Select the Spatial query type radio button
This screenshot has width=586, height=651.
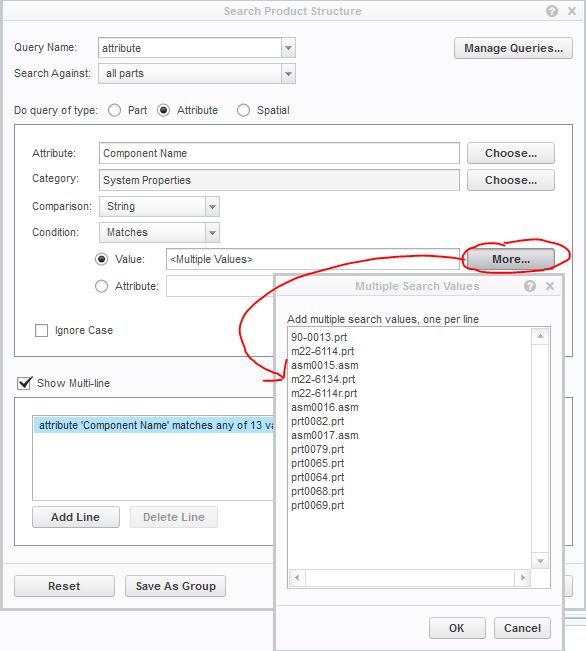click(x=243, y=110)
